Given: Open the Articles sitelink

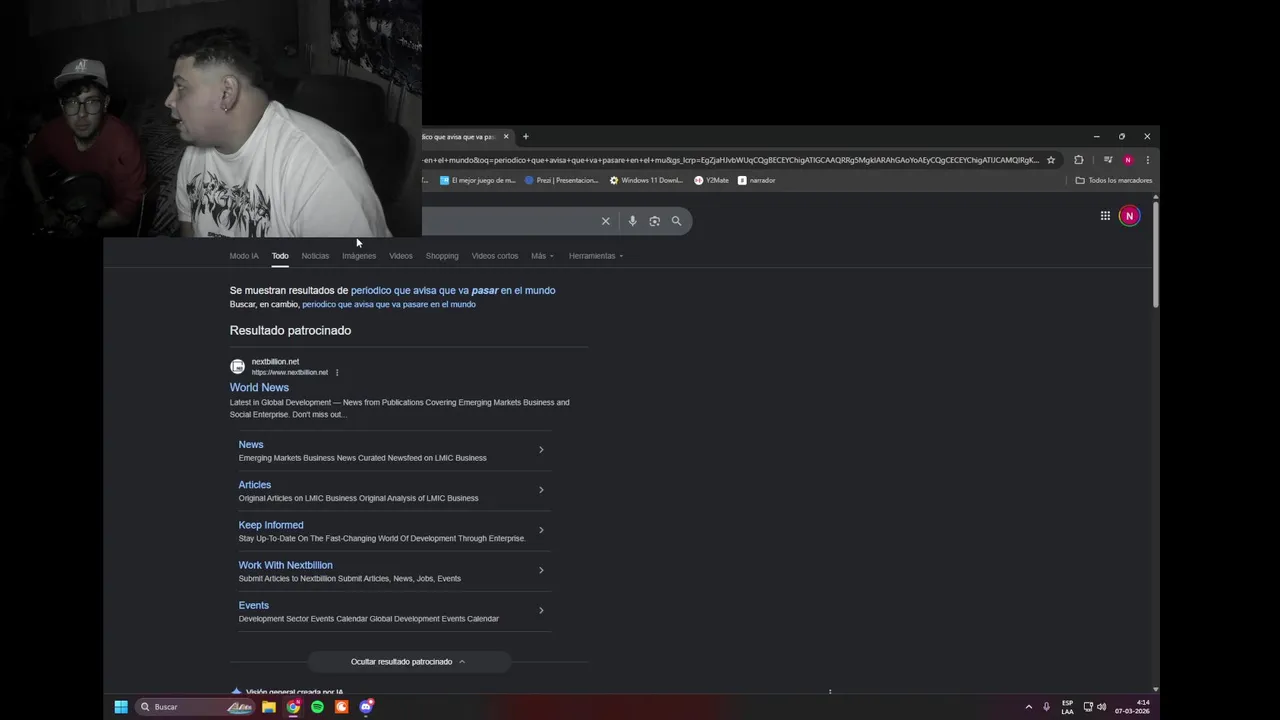Looking at the screenshot, I should [255, 484].
